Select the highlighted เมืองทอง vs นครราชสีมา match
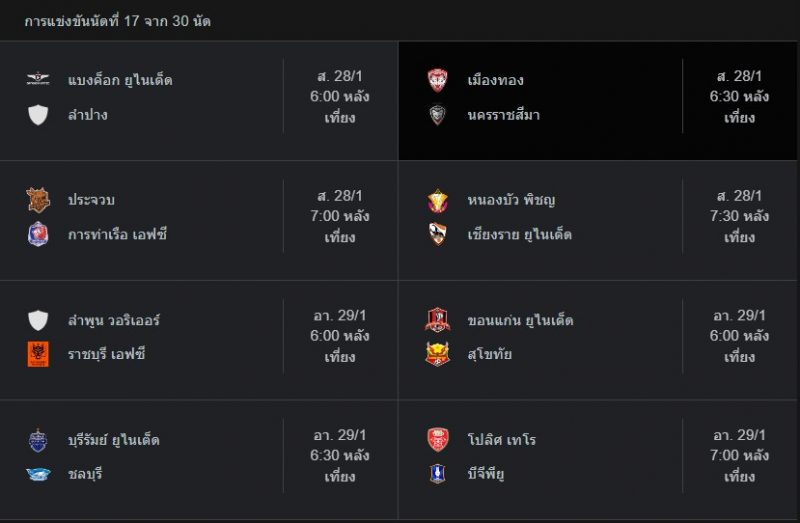The width and height of the screenshot is (800, 523). tap(598, 101)
